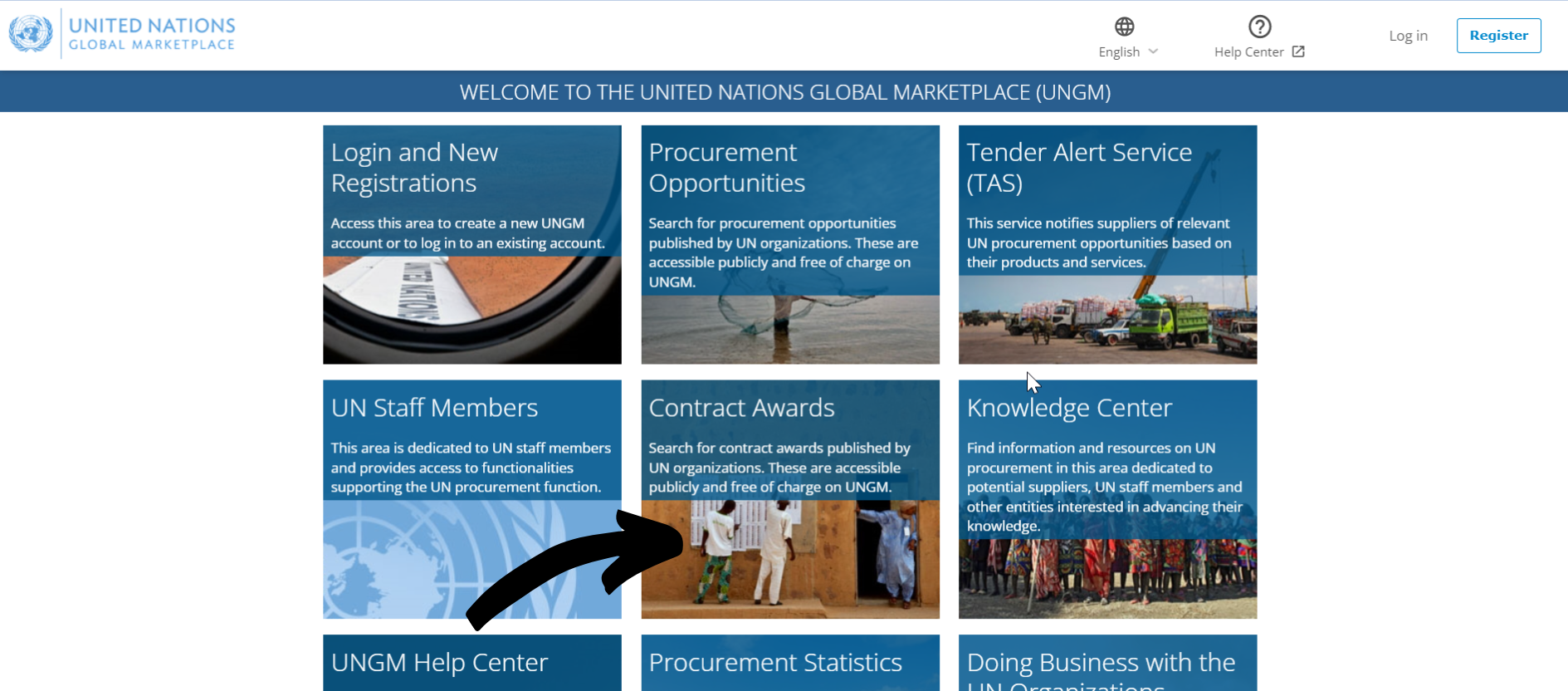Open the Procurement Statistics tile
Screen dimensions: 1568x691
[790, 663]
